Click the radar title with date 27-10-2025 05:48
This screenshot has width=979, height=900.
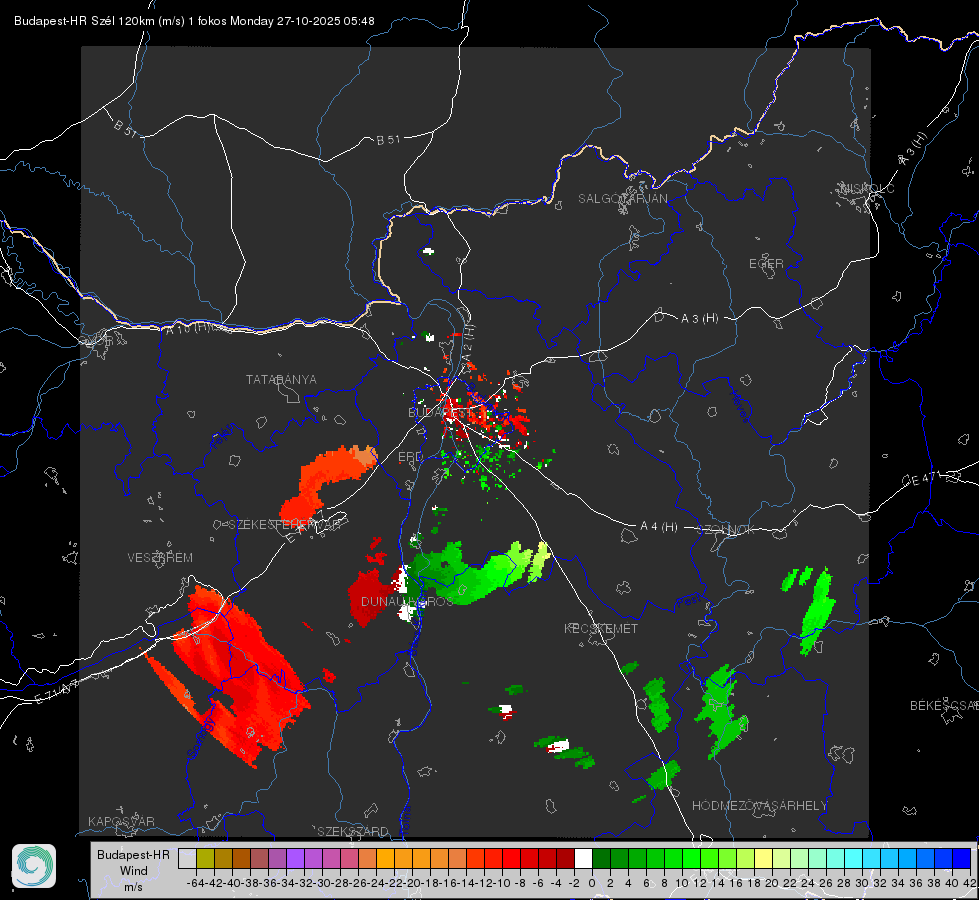coord(194,21)
